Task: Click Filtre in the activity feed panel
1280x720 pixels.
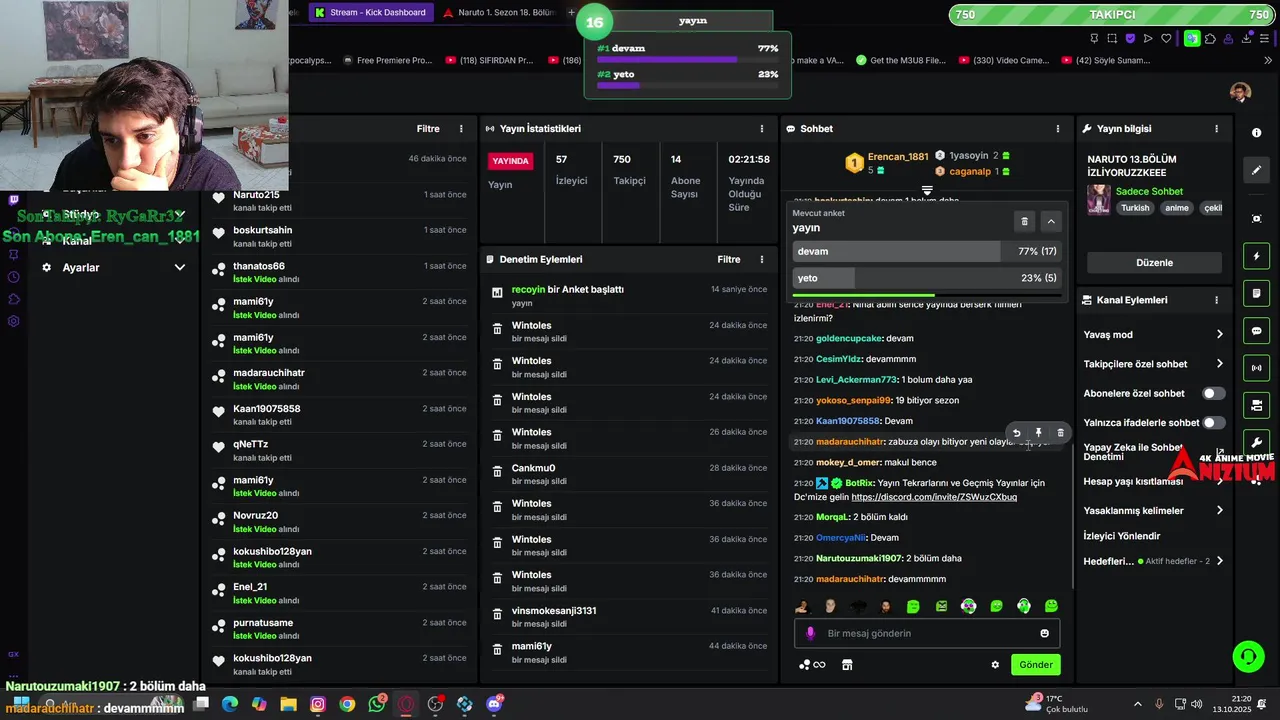Action: 428,129
